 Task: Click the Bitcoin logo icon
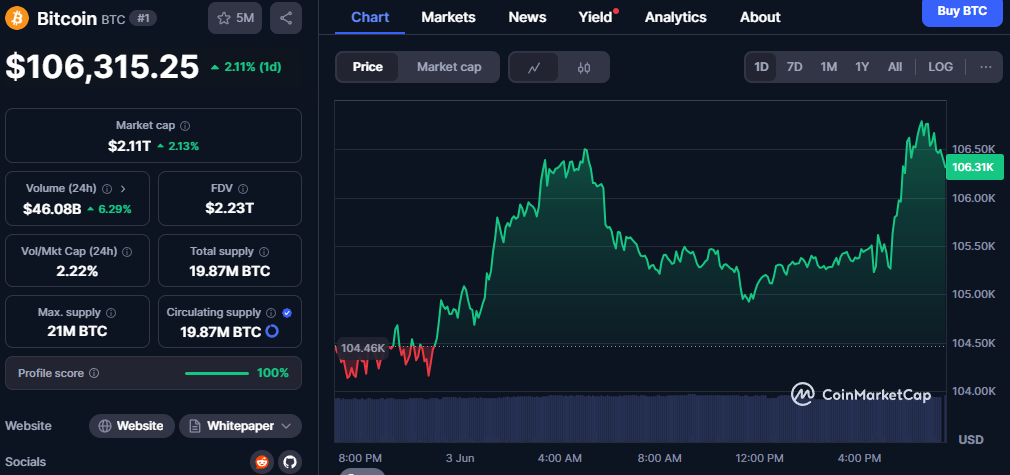click(x=17, y=18)
